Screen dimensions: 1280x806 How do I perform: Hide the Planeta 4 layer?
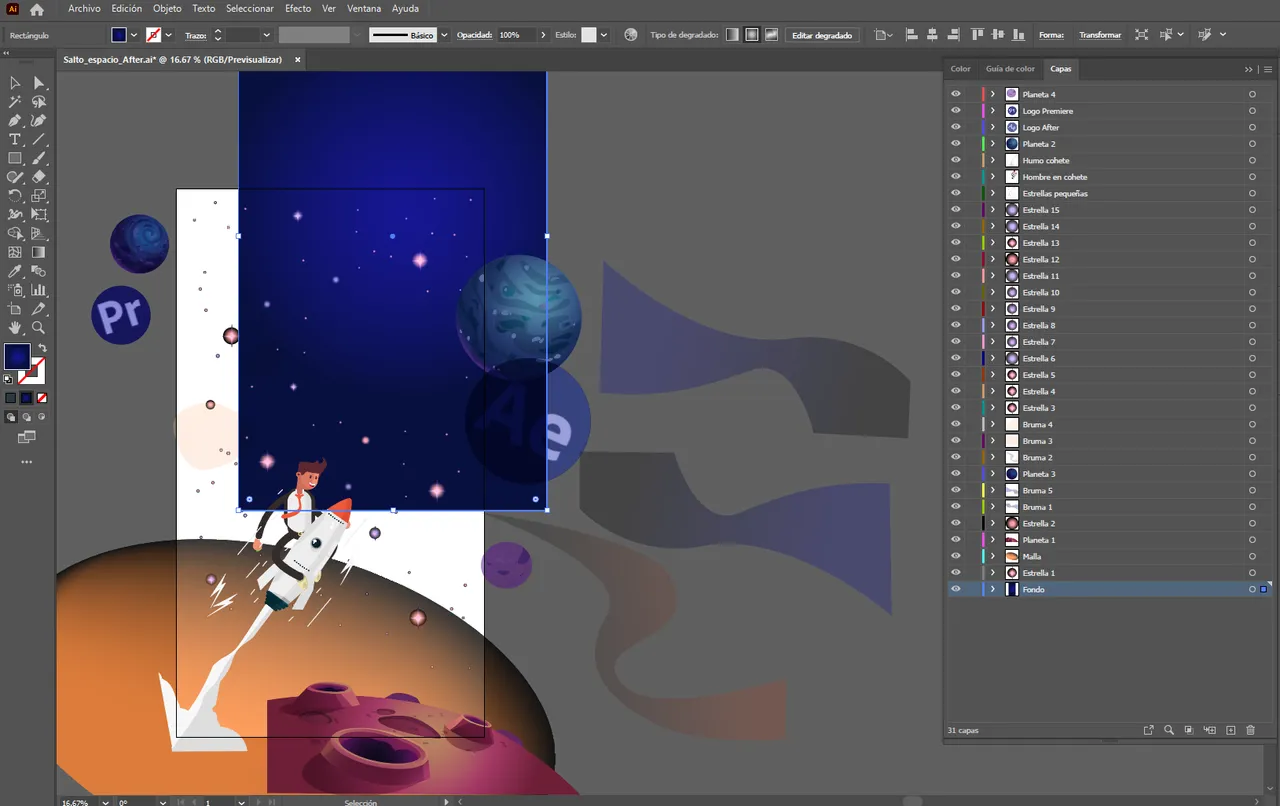[x=956, y=94]
